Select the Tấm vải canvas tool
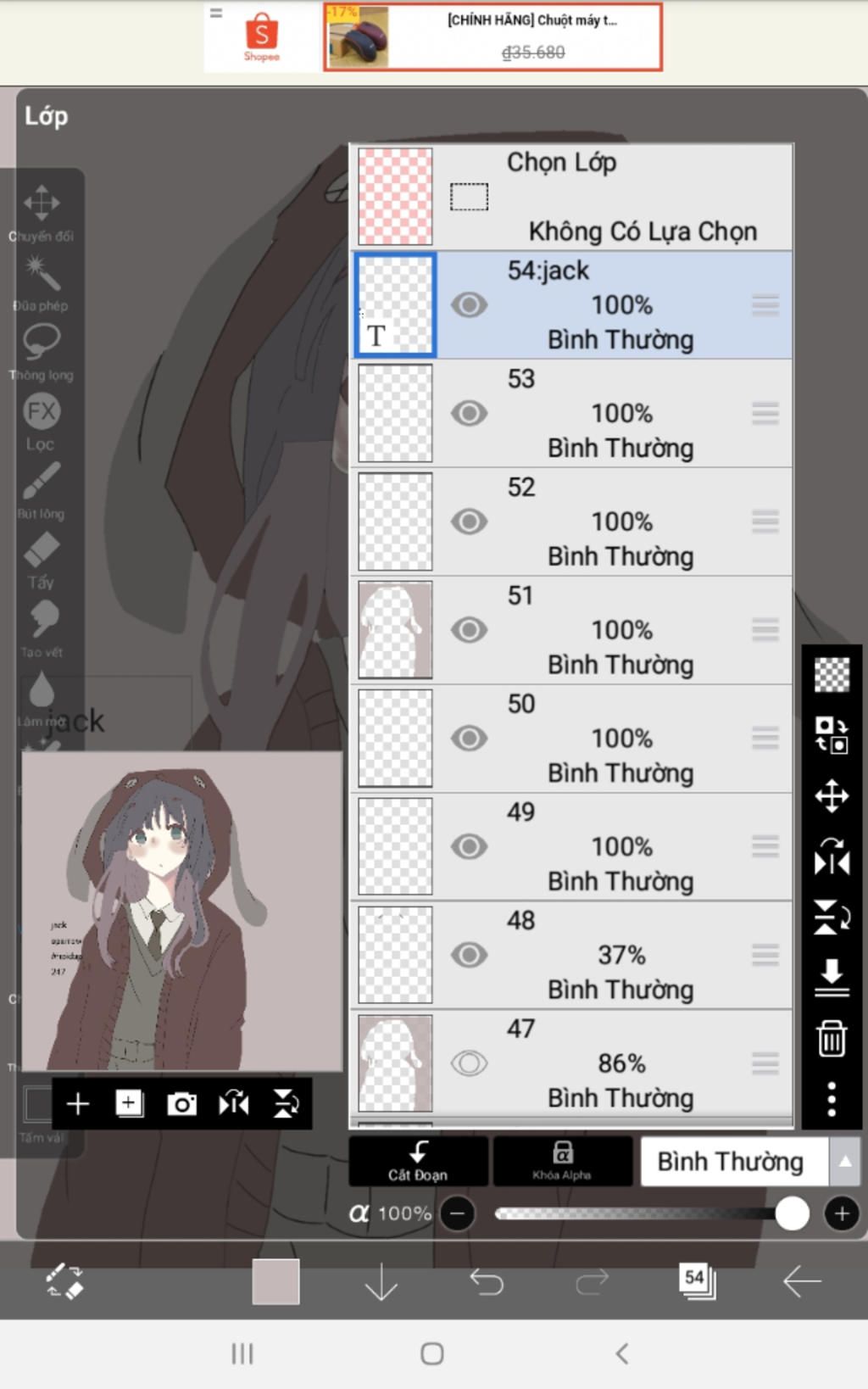Screen dimensions: 868x1389 (x=41, y=1115)
